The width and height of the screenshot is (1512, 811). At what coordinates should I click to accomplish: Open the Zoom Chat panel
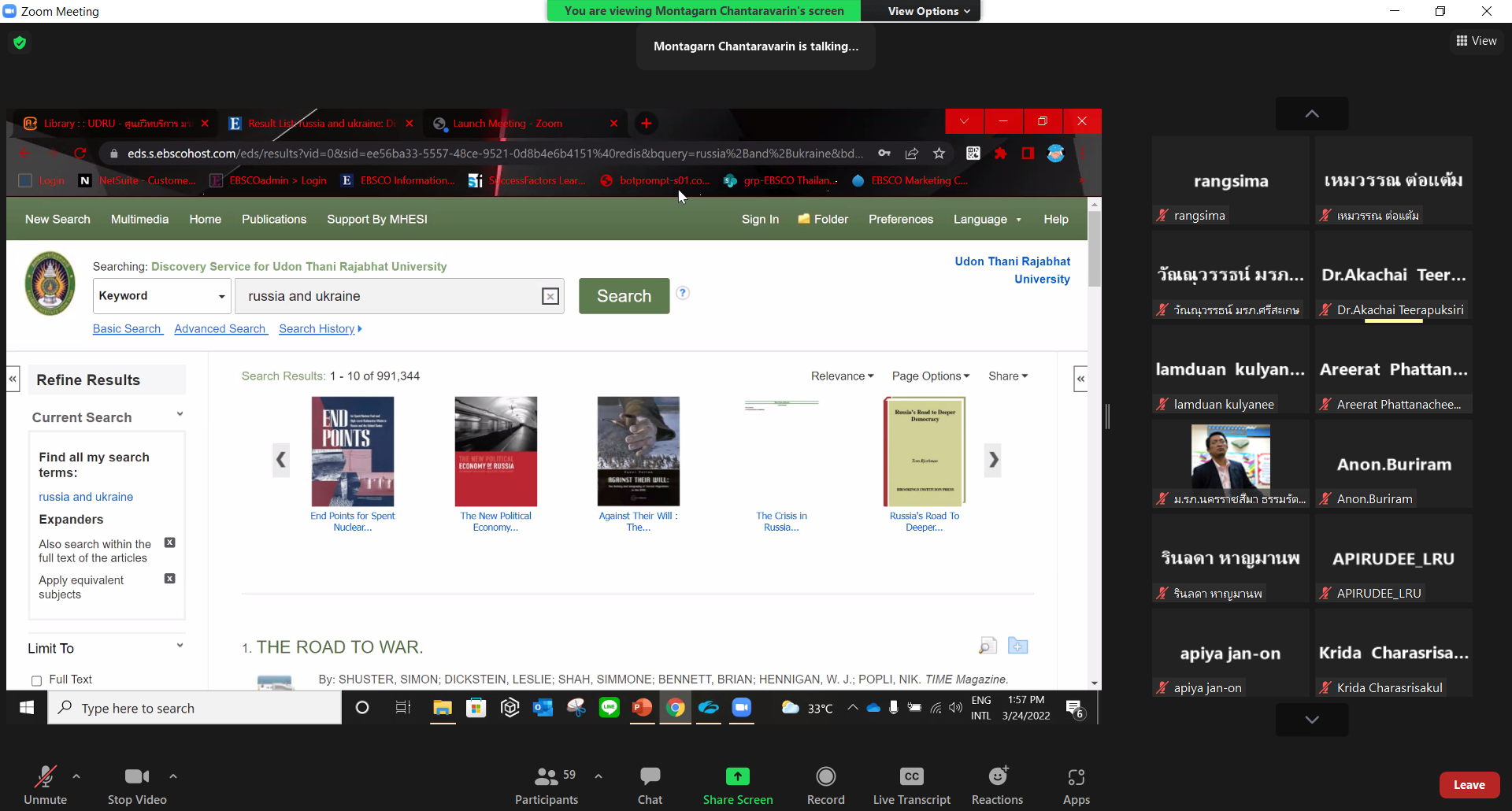[650, 785]
